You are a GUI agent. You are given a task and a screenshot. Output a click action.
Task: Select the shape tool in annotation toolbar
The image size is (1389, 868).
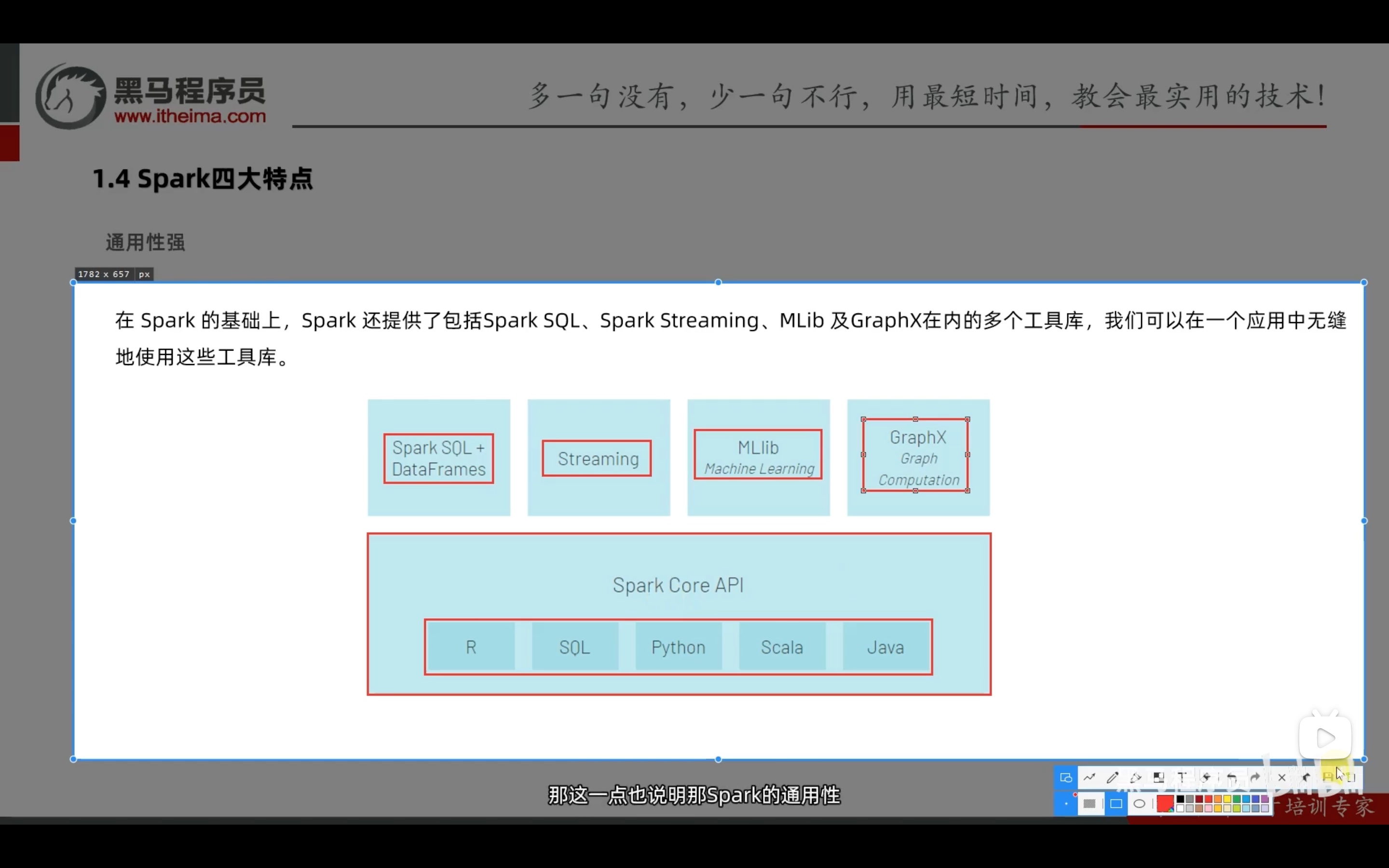(x=1066, y=777)
